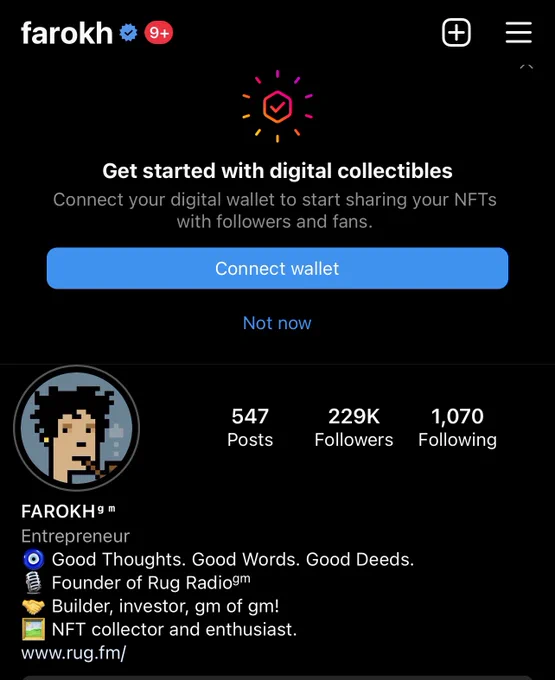Viewport: 555px width, 680px height.
Task: Tap the Entrepreneur category label
Action: 75,536
